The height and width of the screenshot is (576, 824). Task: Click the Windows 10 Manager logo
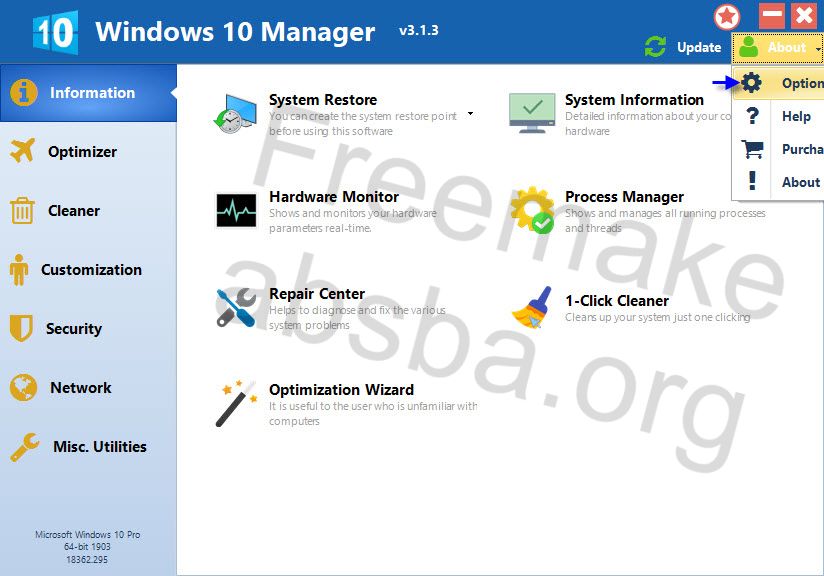pyautogui.click(x=55, y=32)
